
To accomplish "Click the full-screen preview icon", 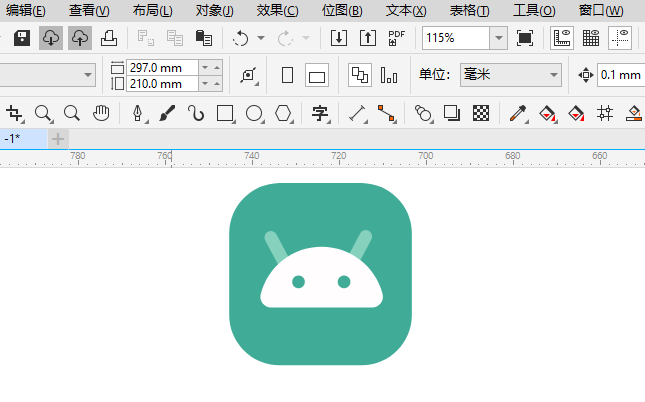I will click(525, 38).
